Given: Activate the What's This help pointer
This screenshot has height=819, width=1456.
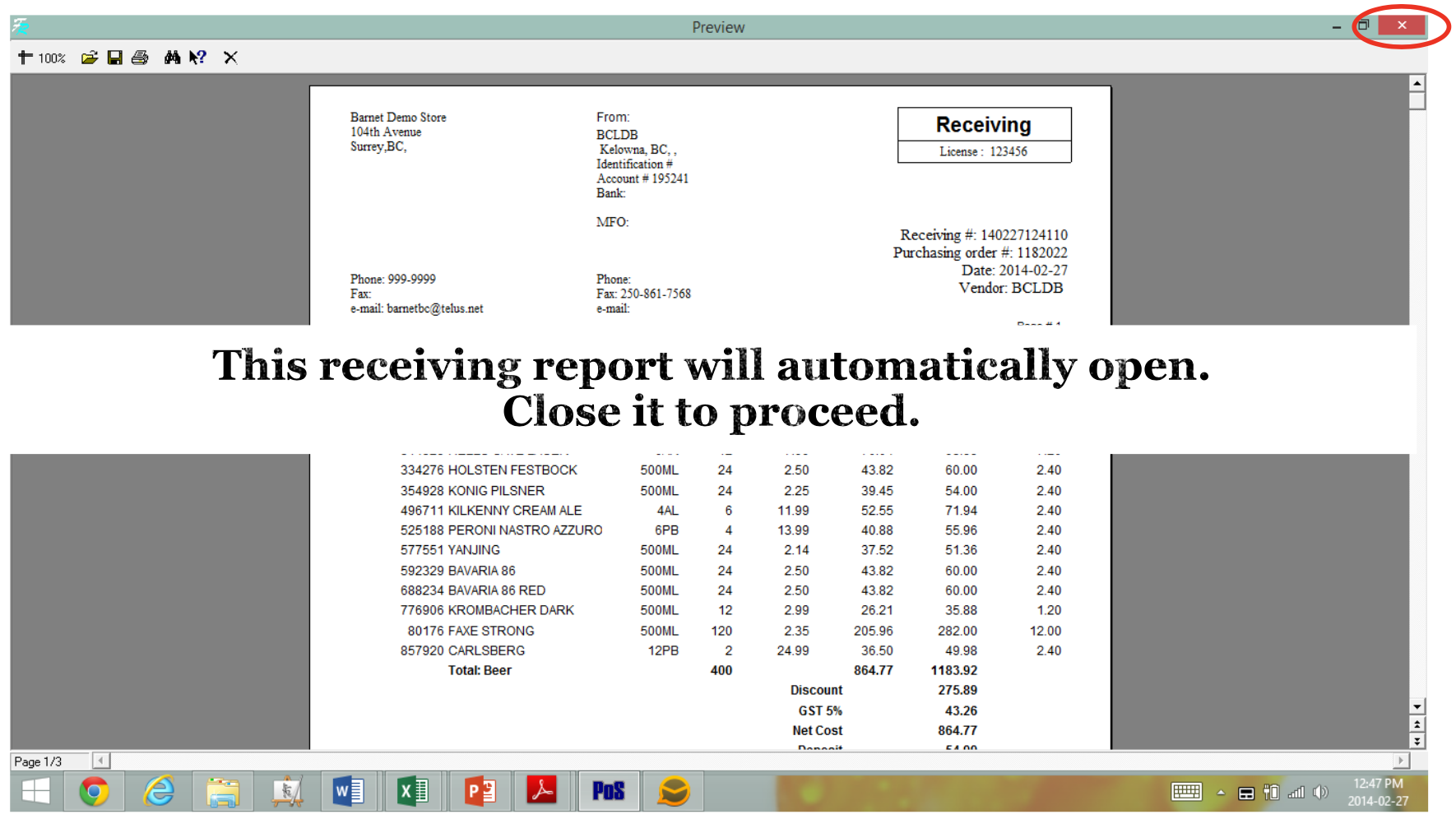Looking at the screenshot, I should tap(197, 58).
